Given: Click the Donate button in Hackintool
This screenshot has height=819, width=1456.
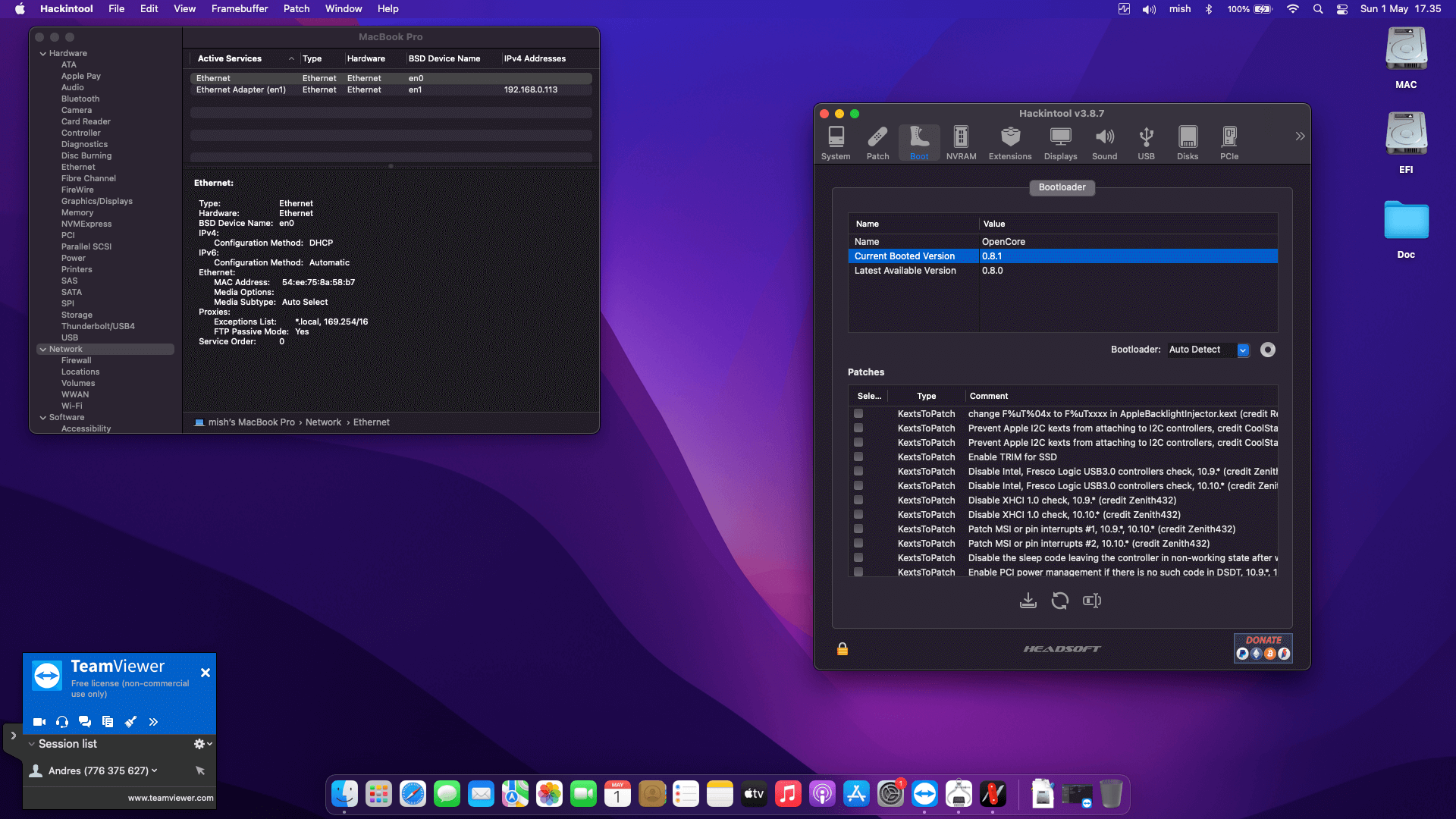Looking at the screenshot, I should pos(1263,648).
